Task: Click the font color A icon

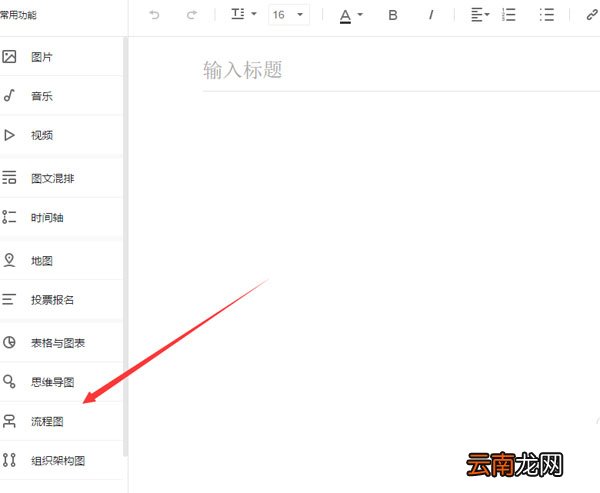Action: pyautogui.click(x=345, y=16)
